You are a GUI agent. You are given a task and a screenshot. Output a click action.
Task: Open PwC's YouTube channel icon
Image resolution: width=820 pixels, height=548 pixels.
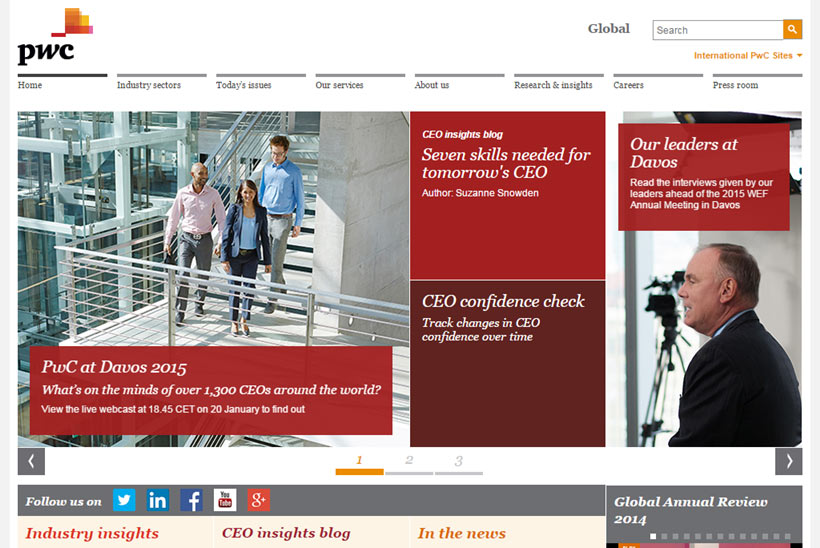225,500
